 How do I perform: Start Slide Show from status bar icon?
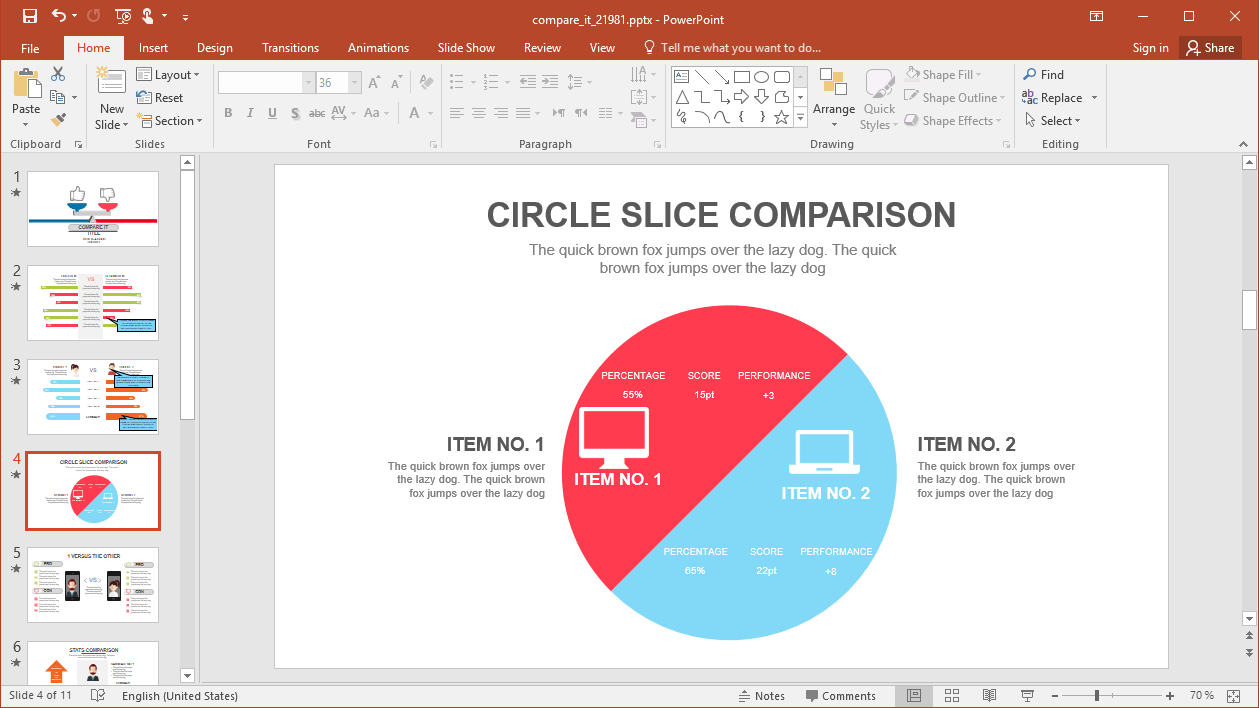click(x=1027, y=696)
